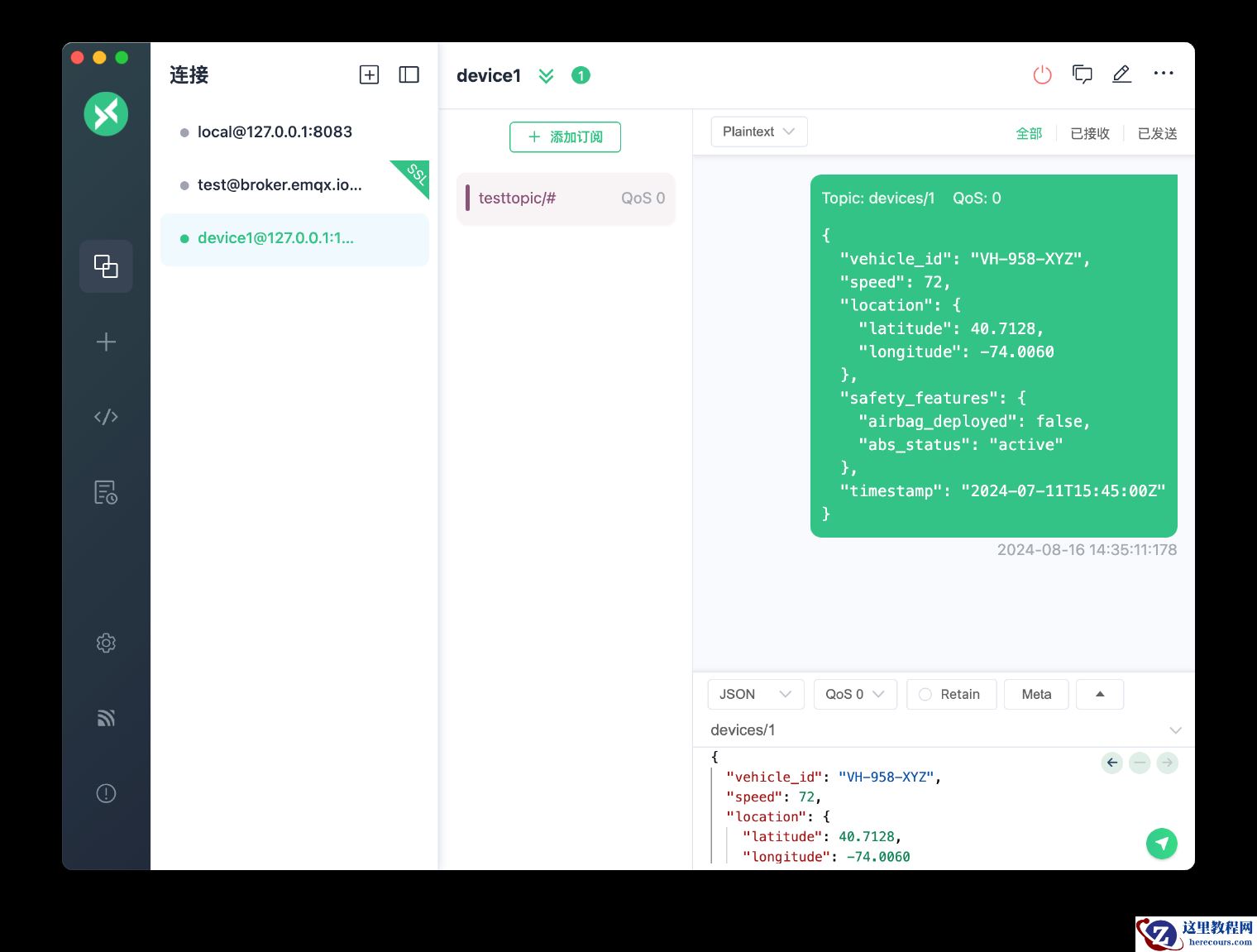
Task: Click the MQTTX logo icon
Action: click(x=106, y=114)
